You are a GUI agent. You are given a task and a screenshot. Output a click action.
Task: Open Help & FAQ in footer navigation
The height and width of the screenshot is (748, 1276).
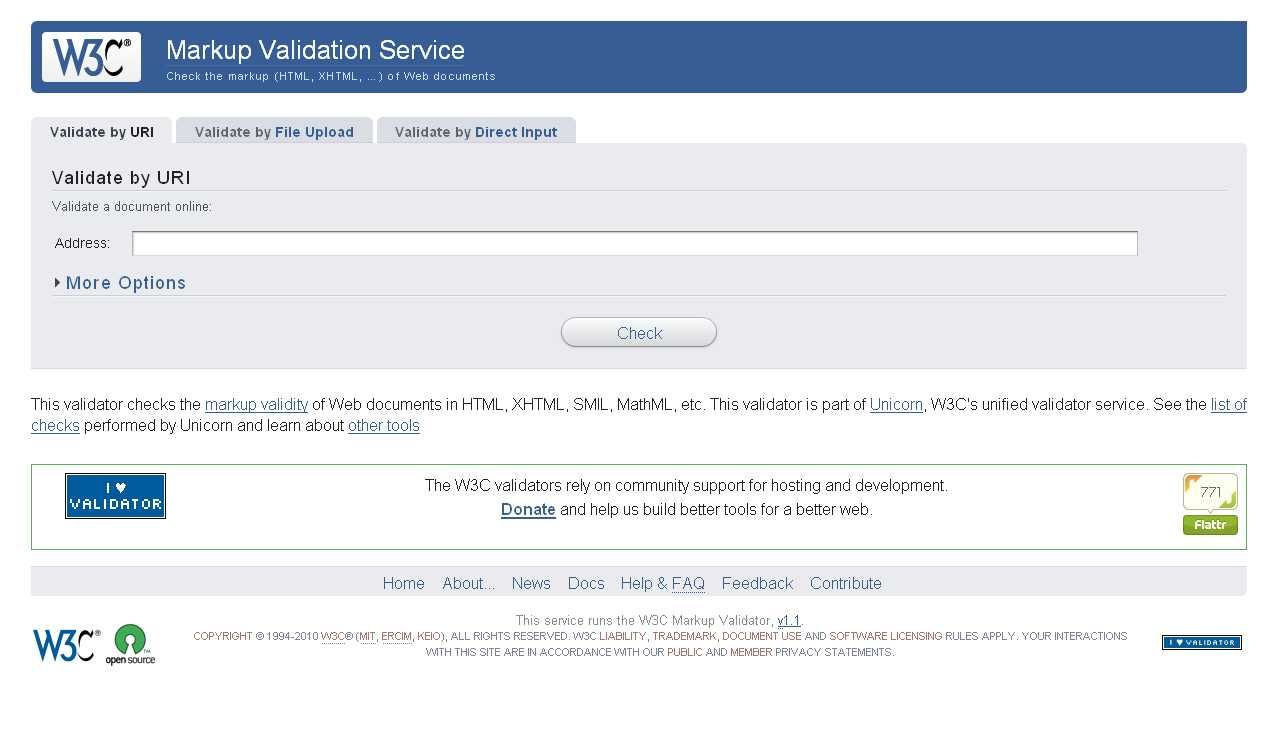663,584
